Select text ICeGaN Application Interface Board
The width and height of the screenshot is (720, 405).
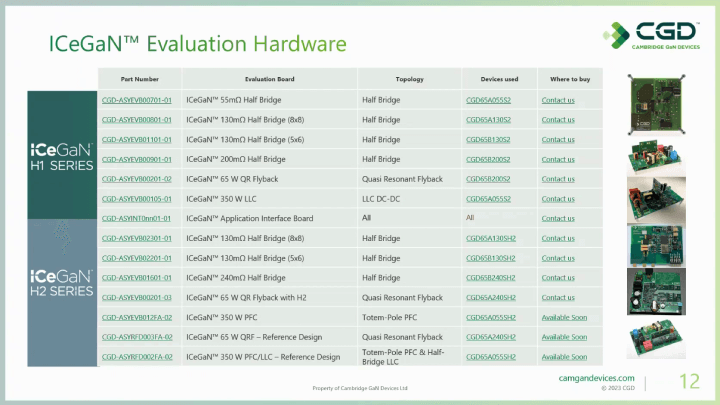click(x=249, y=219)
